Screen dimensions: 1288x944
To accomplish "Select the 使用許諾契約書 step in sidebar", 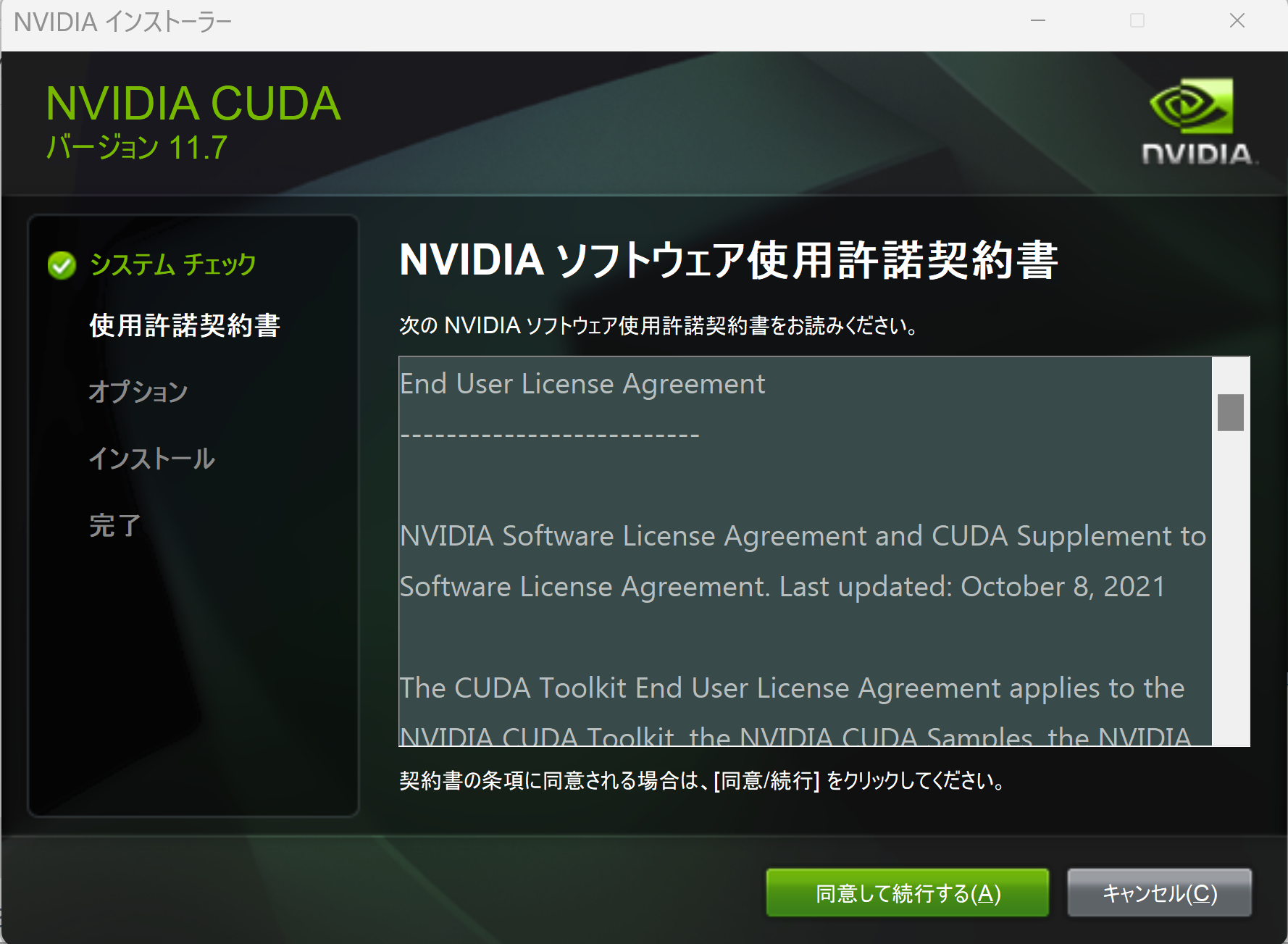I will coord(185,325).
